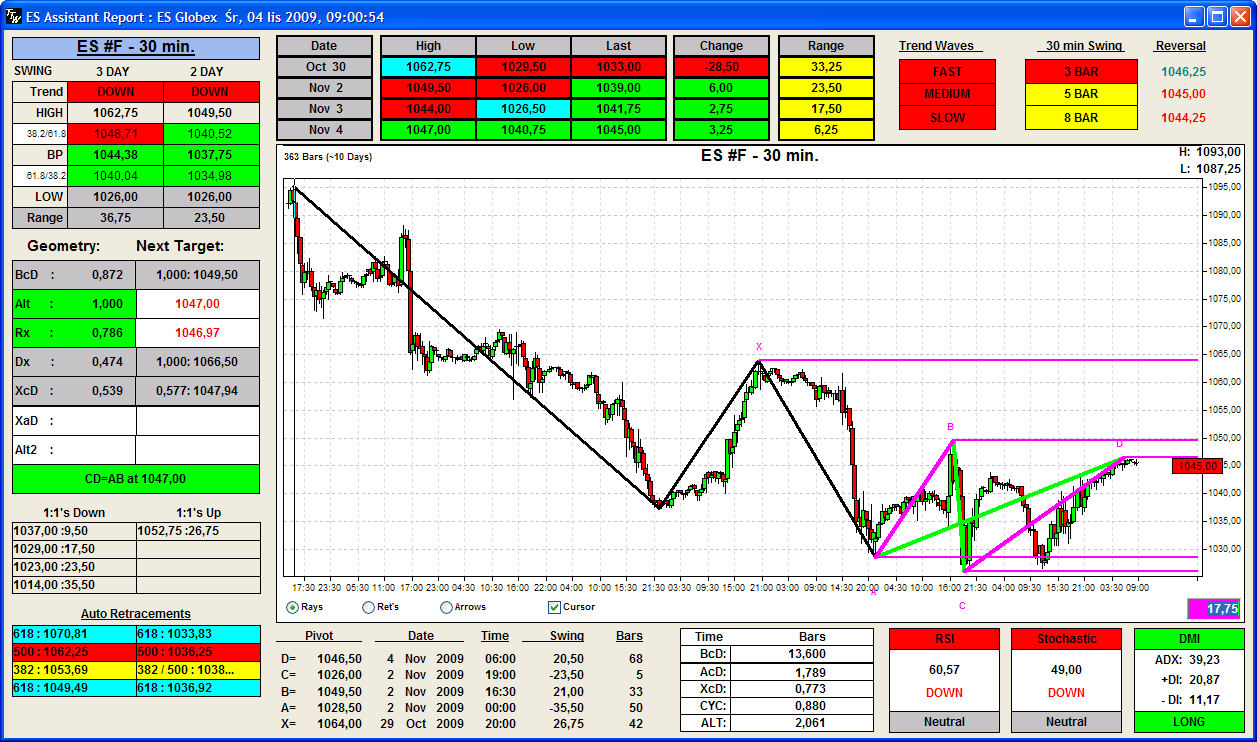Toggle the Cursor checkbox
This screenshot has width=1257, height=742.
pyautogui.click(x=555, y=607)
